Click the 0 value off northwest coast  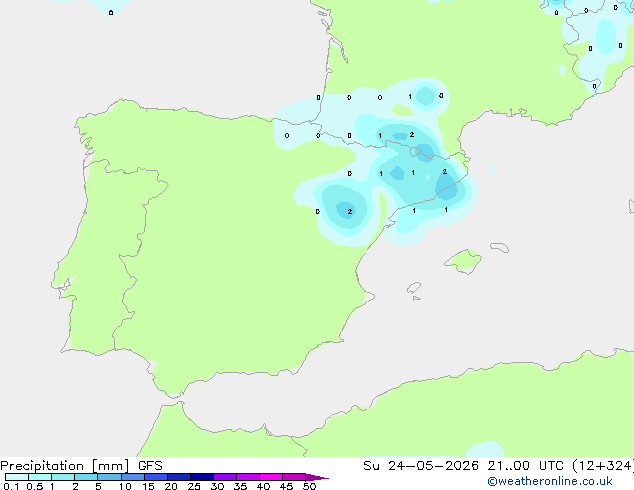click(x=111, y=13)
